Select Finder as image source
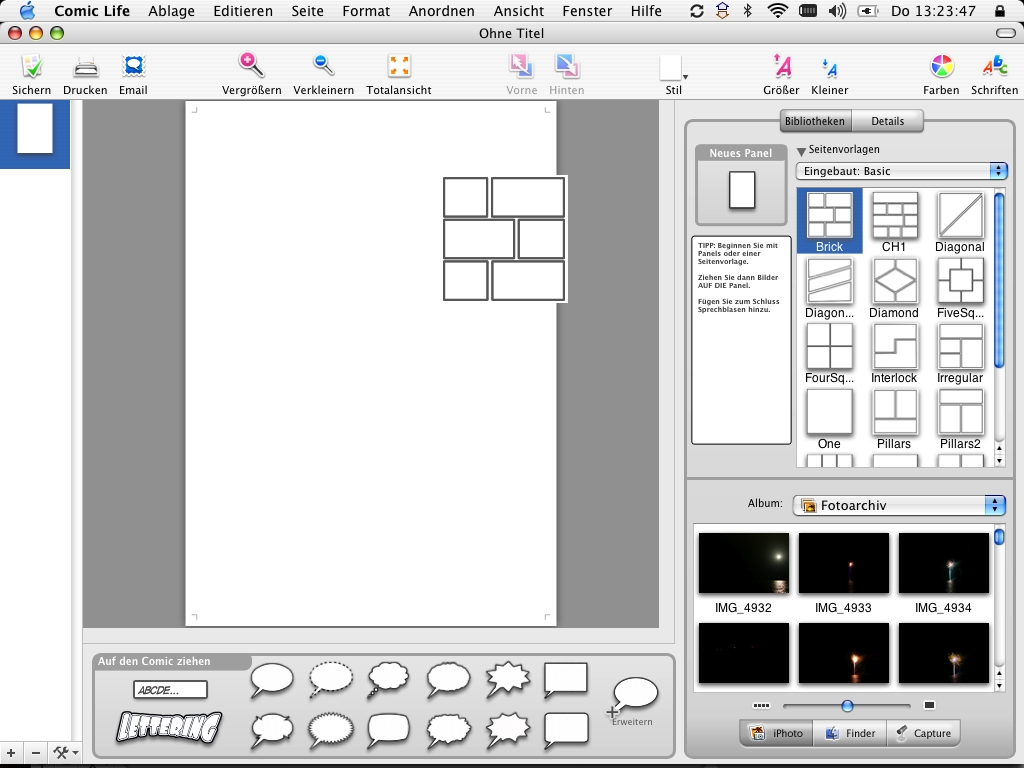 850,733
